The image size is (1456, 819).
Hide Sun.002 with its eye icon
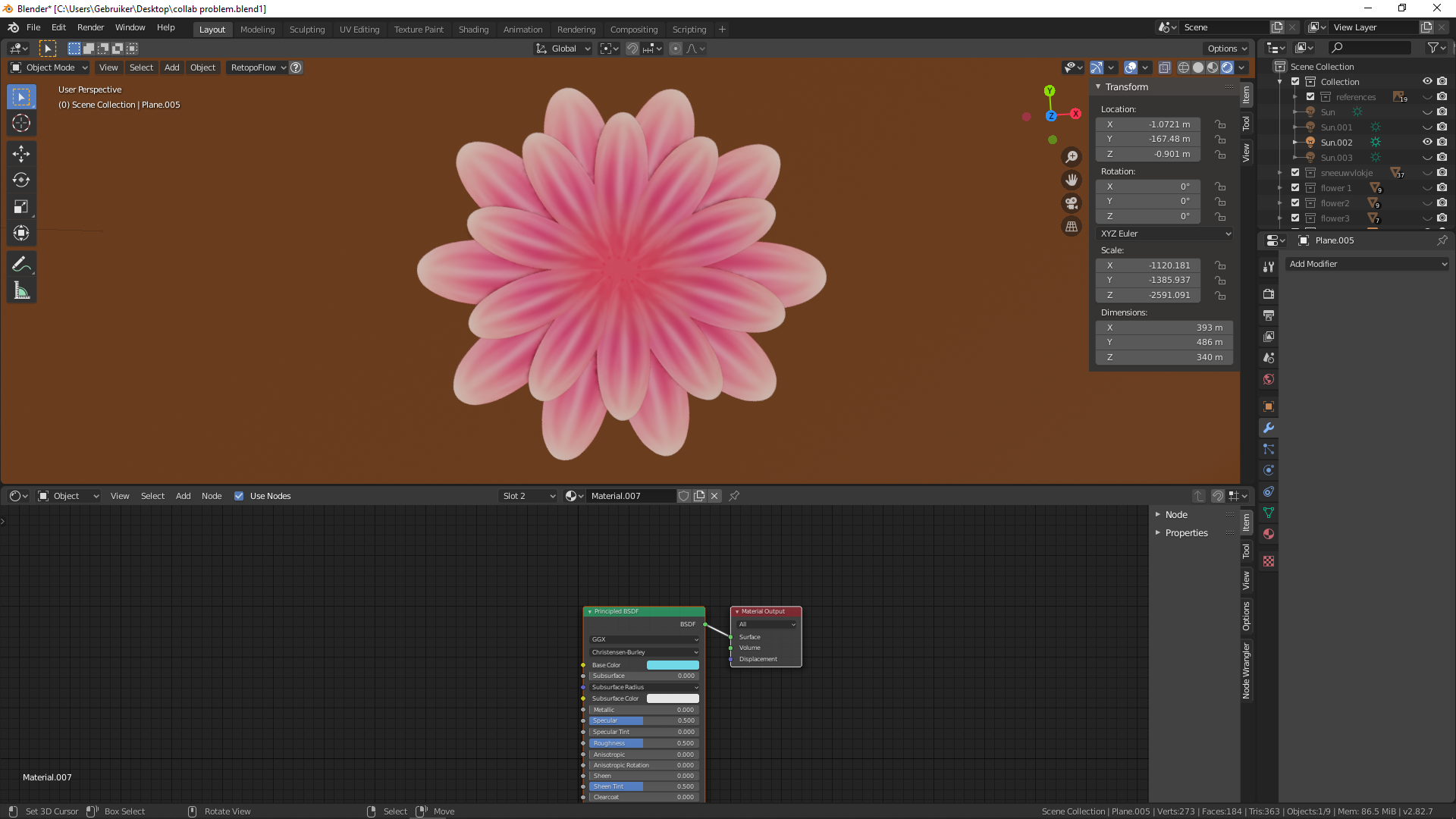point(1426,142)
